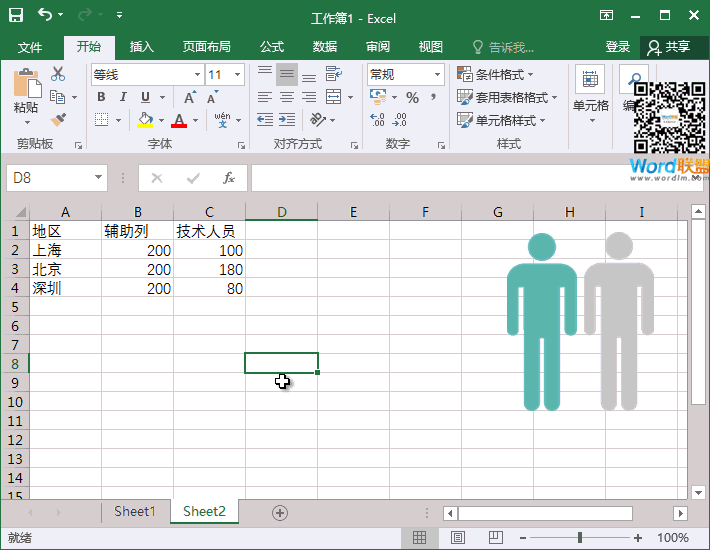Open the Name Box dropdown arrow

pyautogui.click(x=98, y=177)
